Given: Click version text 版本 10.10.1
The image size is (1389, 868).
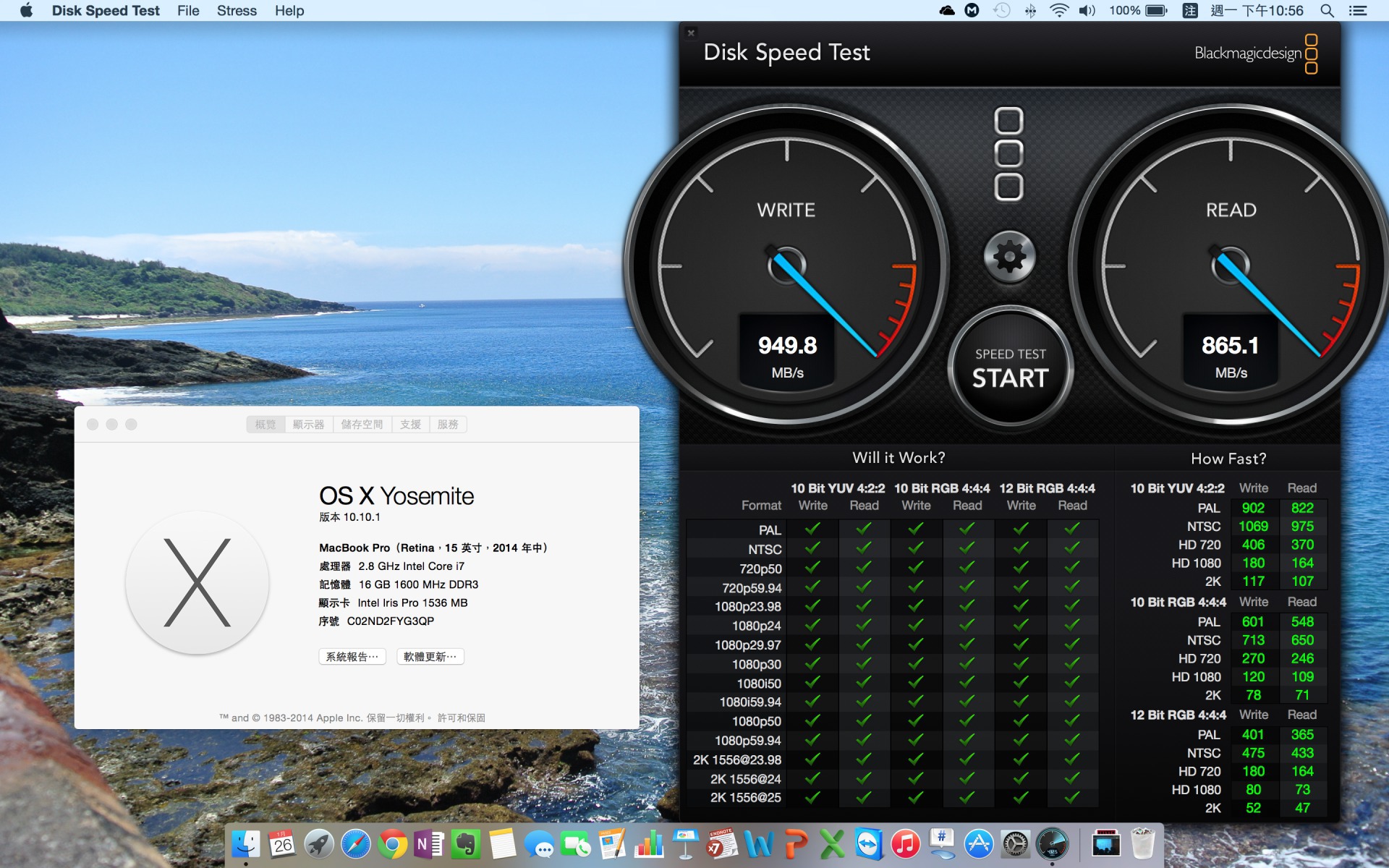Looking at the screenshot, I should (349, 517).
